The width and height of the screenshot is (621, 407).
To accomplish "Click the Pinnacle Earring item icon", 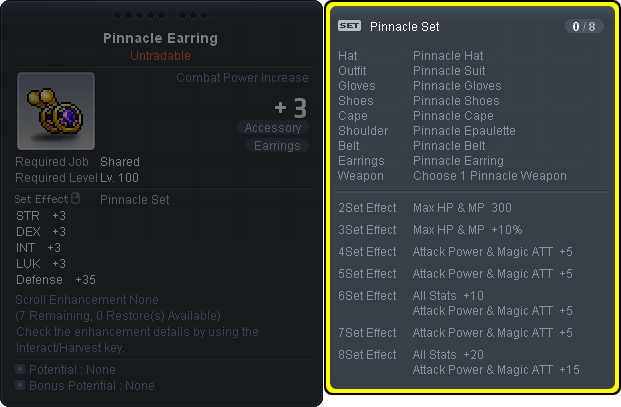I will coord(56,110).
